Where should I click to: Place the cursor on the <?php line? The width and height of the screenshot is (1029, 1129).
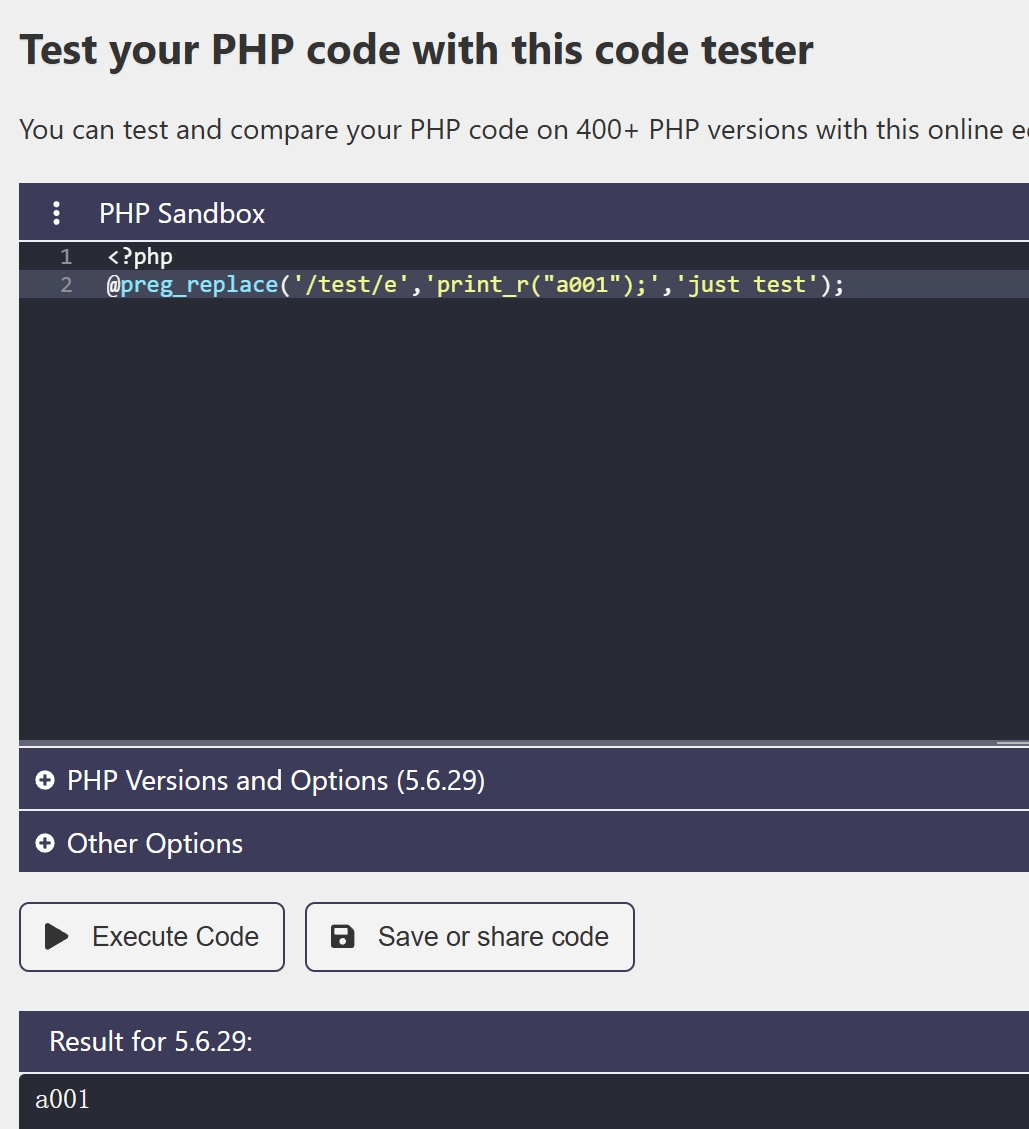tap(140, 257)
